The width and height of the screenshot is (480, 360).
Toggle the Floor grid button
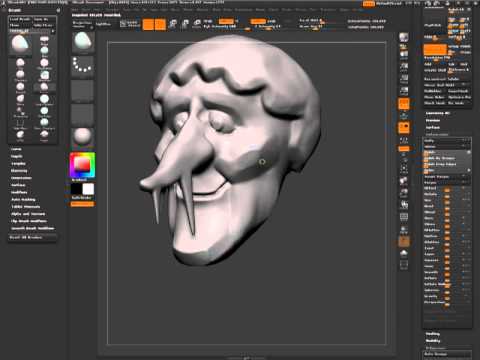click(x=404, y=116)
